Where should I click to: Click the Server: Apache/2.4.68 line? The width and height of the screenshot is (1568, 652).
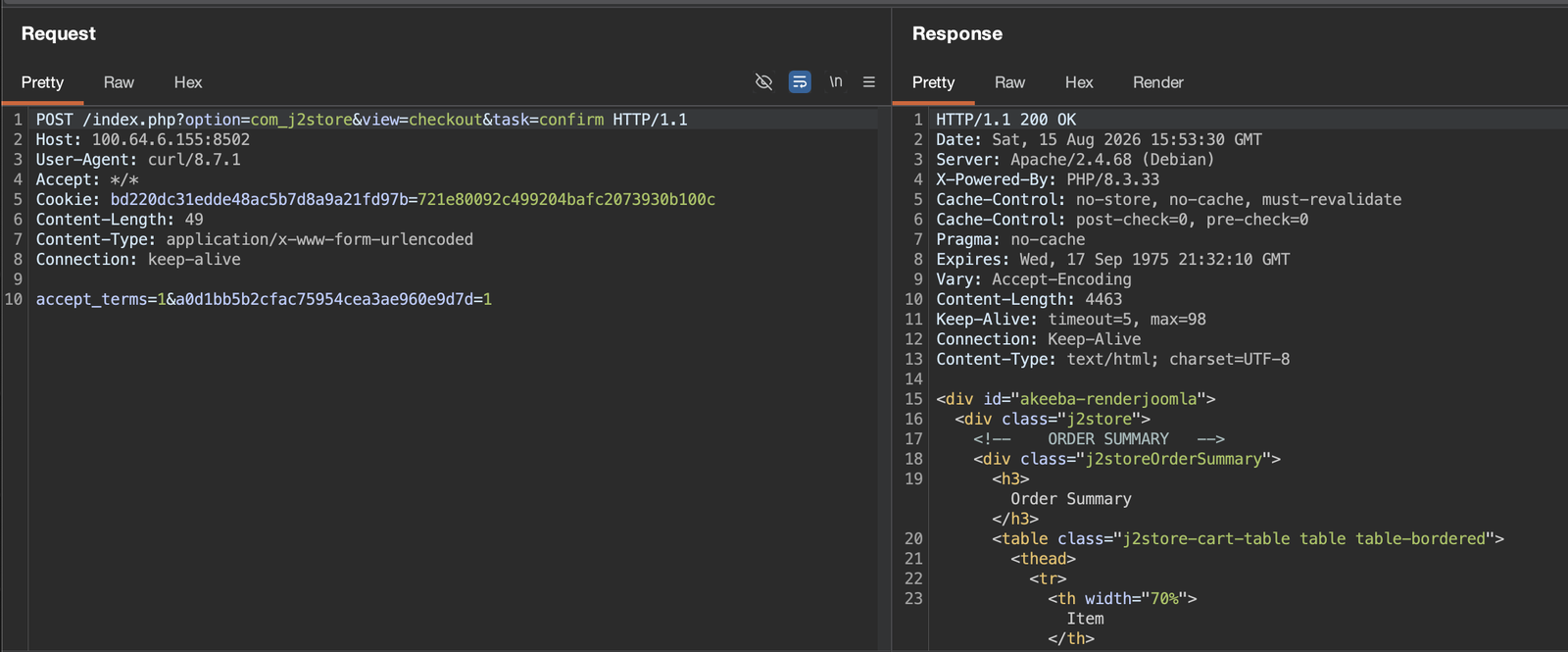click(x=1075, y=159)
